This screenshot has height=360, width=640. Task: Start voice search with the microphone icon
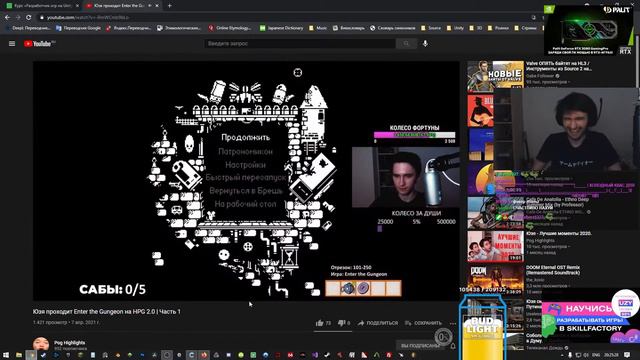(425, 44)
